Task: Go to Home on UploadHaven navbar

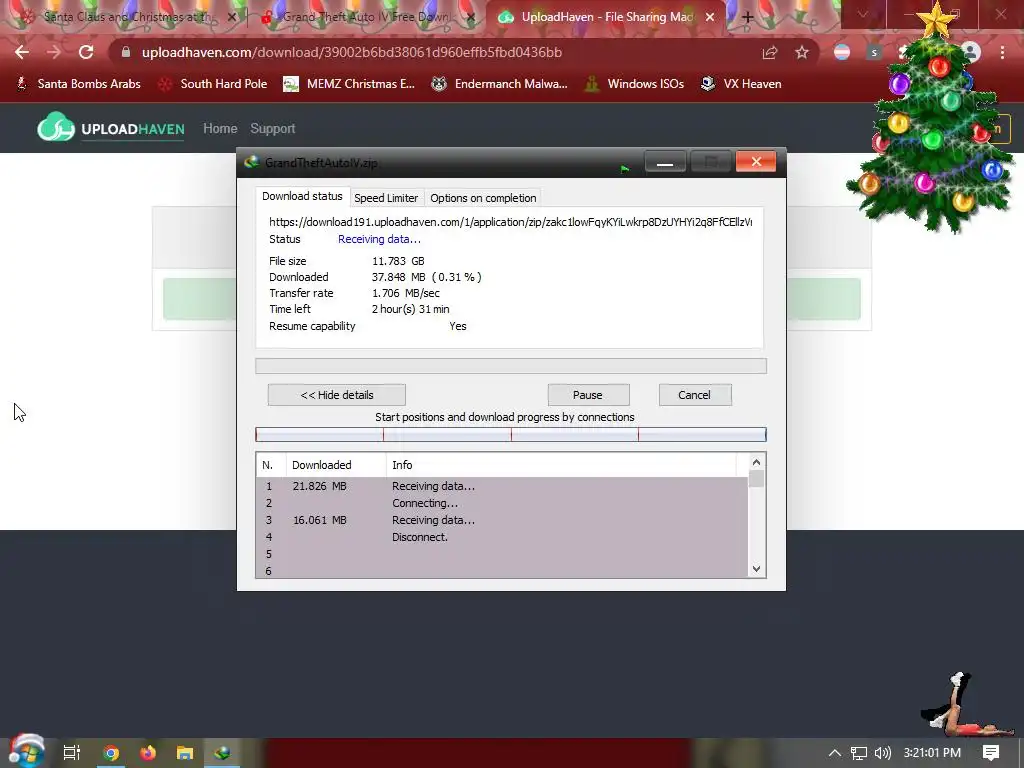Action: pos(220,129)
